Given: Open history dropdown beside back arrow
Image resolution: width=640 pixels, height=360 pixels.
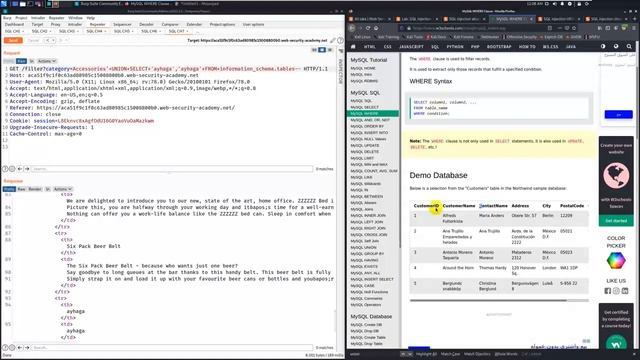Looking at the screenshot, I should coord(53,40).
